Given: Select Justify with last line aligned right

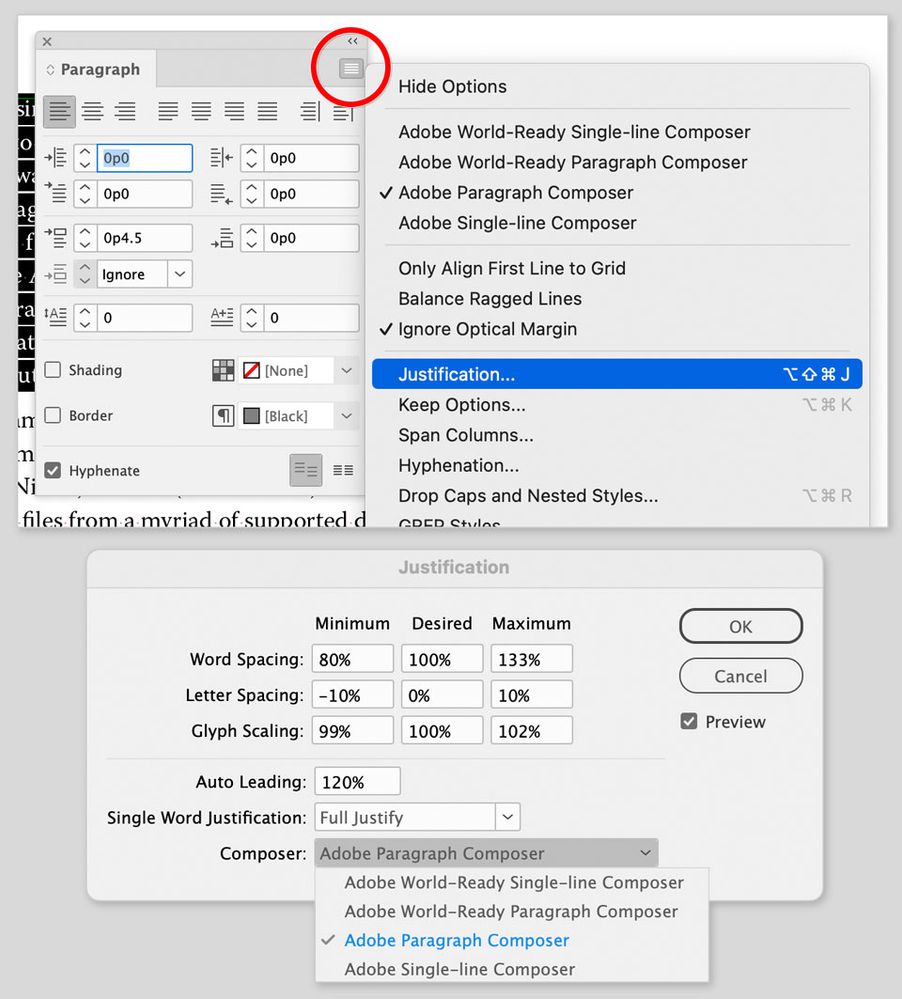Looking at the screenshot, I should [x=234, y=111].
